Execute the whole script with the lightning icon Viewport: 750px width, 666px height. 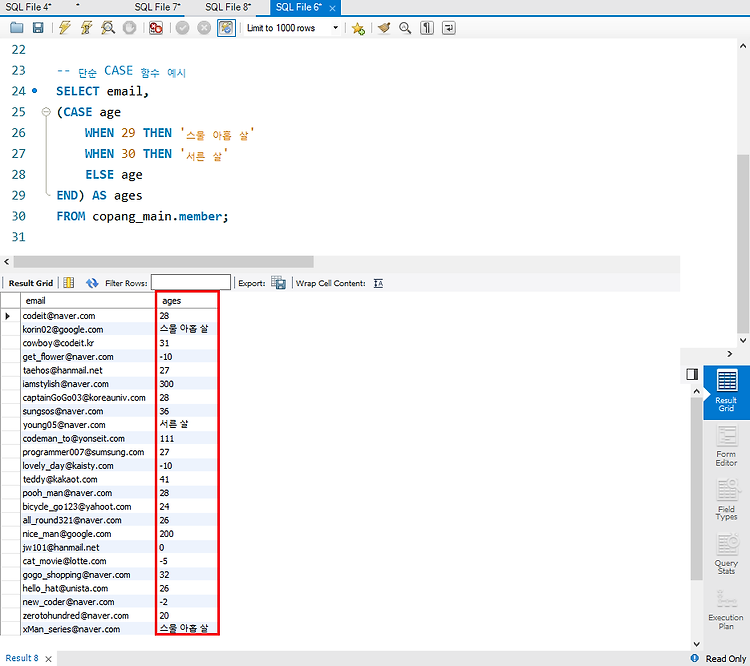65,28
